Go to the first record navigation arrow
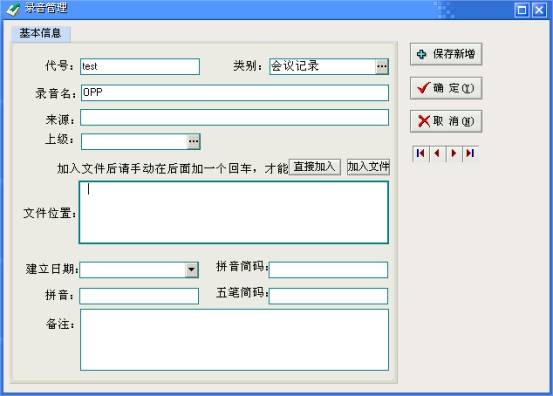 tap(421, 153)
